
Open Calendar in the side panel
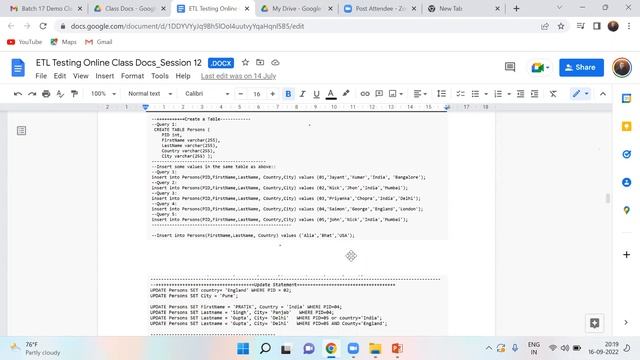point(627,98)
